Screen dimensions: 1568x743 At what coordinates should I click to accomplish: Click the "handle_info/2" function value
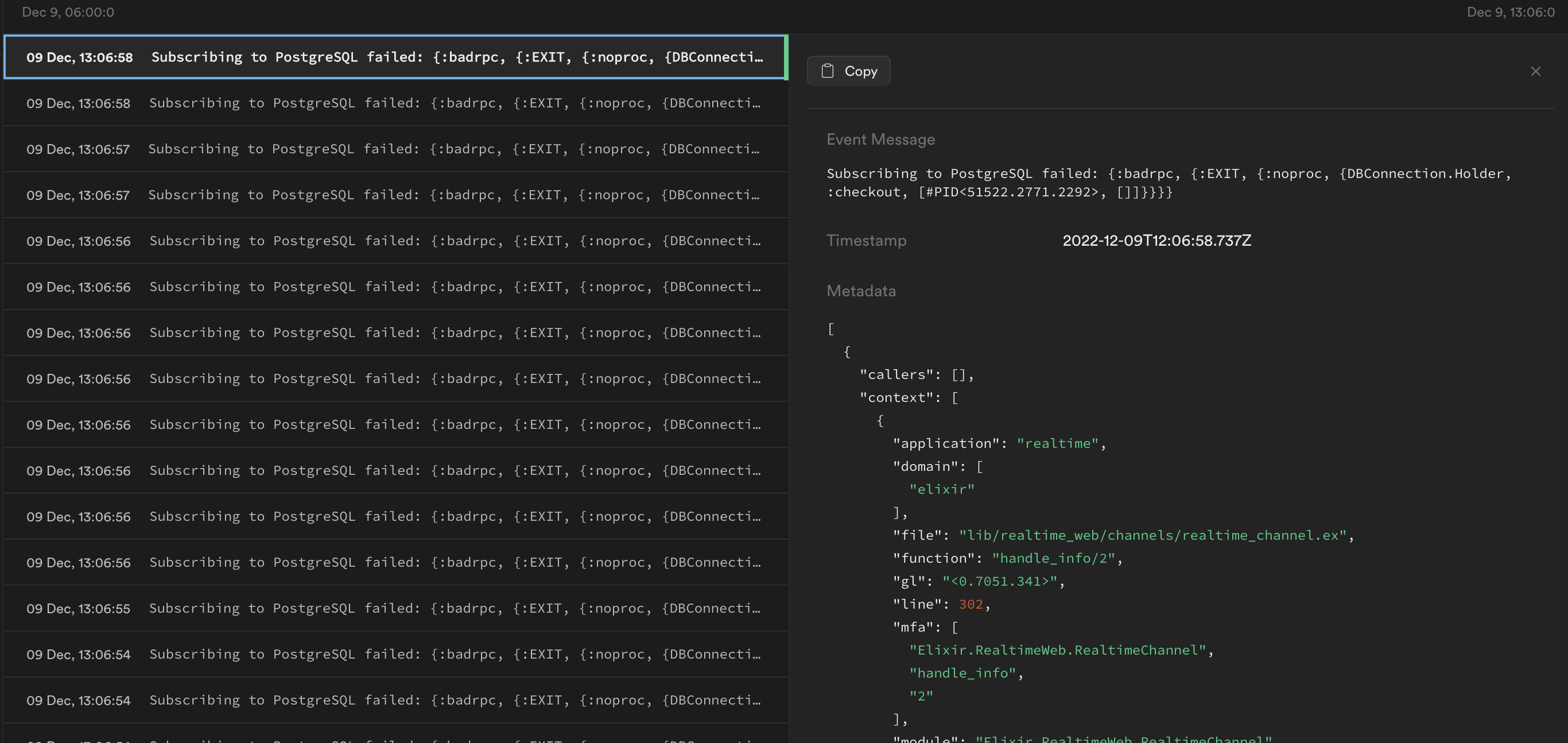click(1054, 559)
